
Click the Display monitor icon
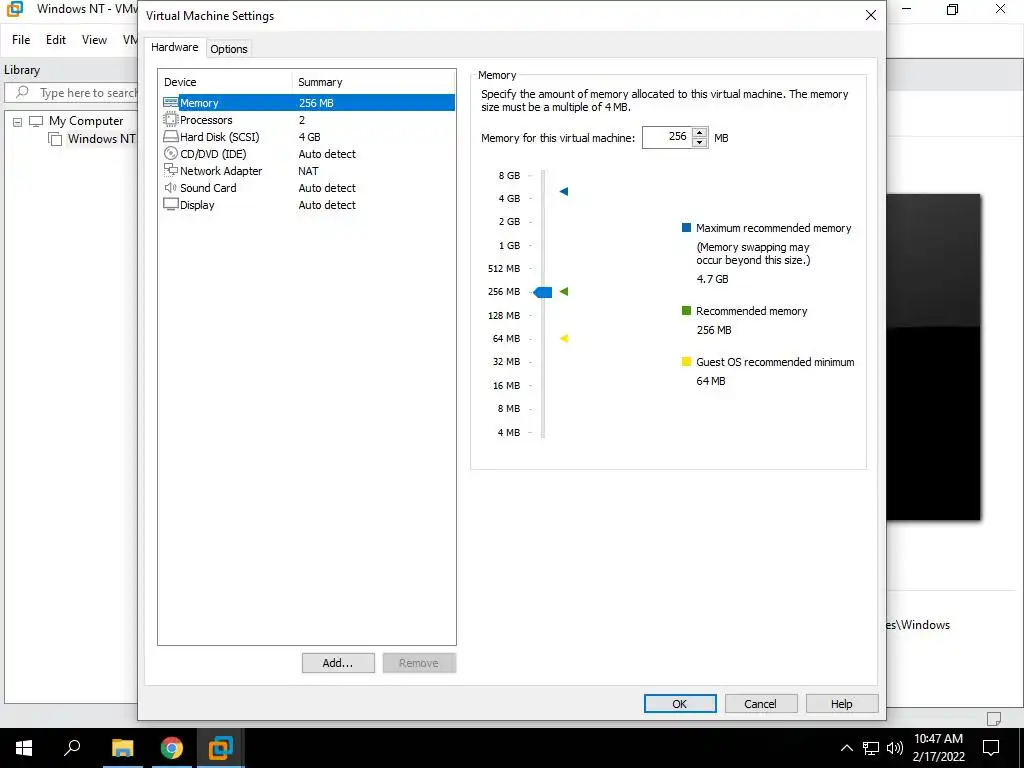point(170,204)
